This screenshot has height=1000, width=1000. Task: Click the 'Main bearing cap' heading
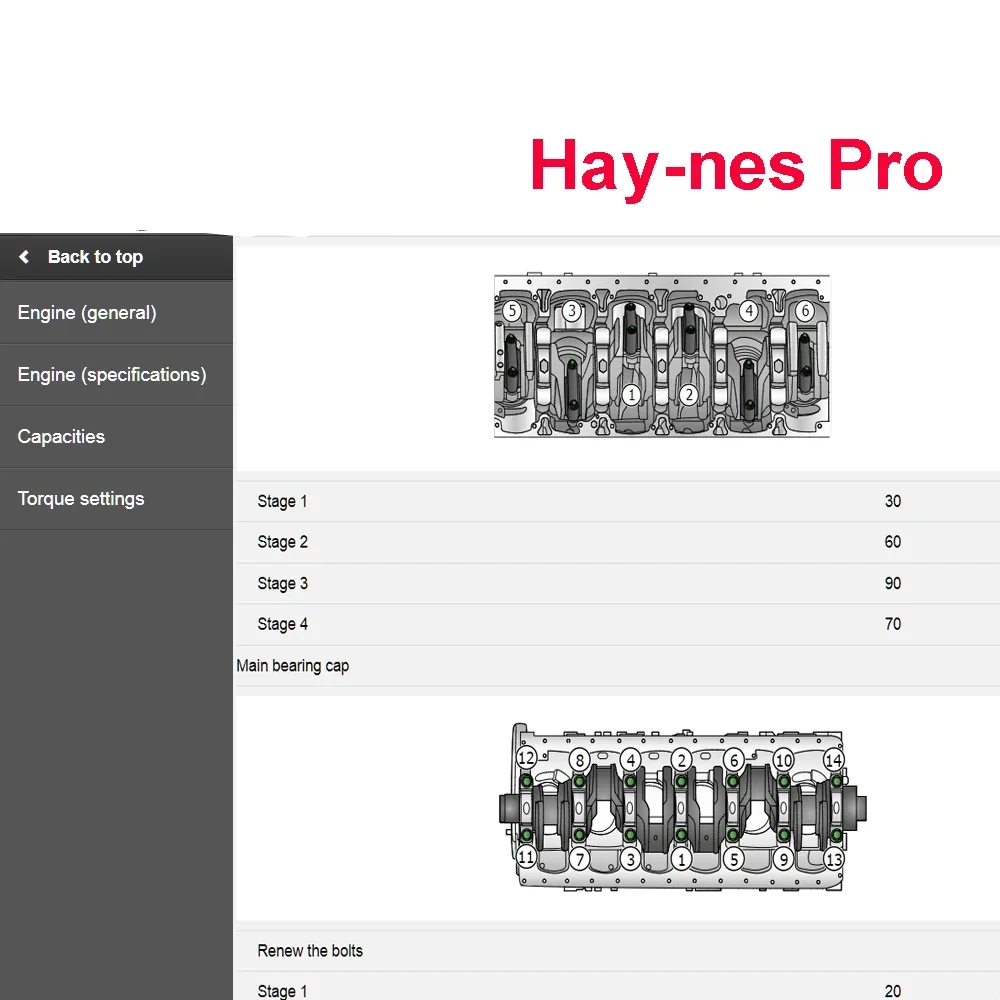293,666
